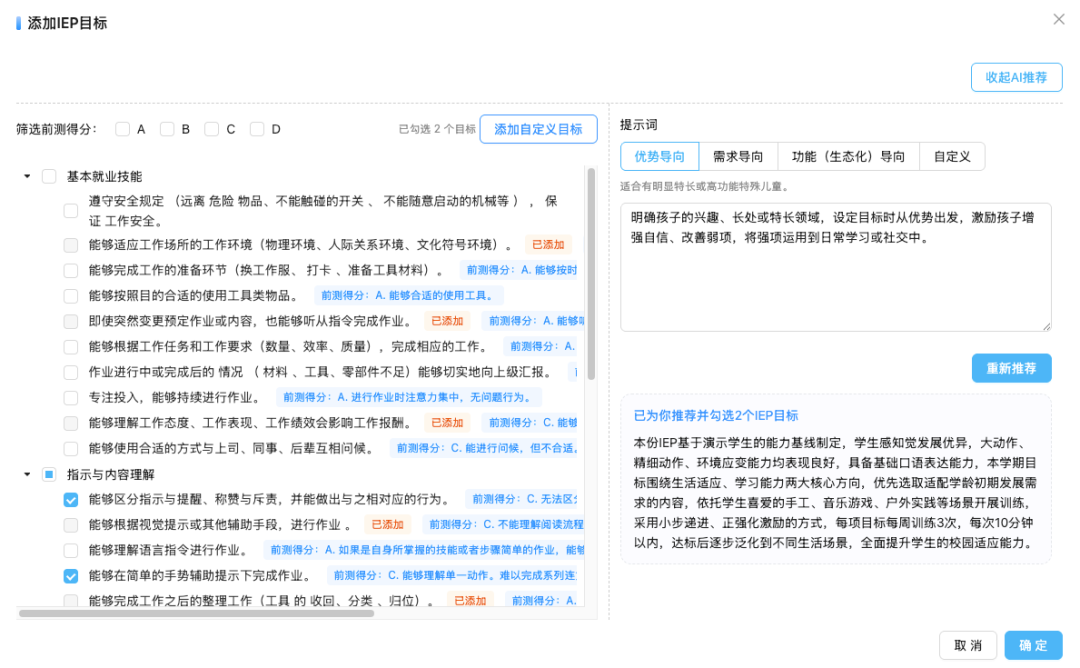Viewport: 1080px width, 668px height.
Task: Collapse the 基本就业技能 tree group
Action: click(x=27, y=176)
